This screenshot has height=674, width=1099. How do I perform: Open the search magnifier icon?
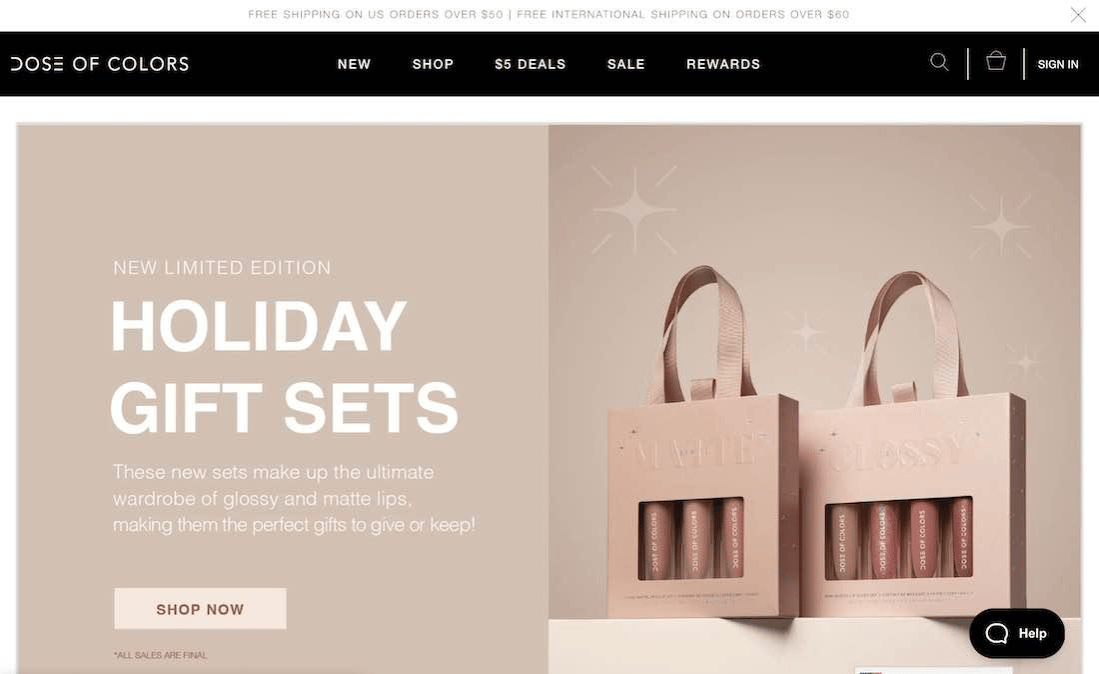pyautogui.click(x=939, y=62)
